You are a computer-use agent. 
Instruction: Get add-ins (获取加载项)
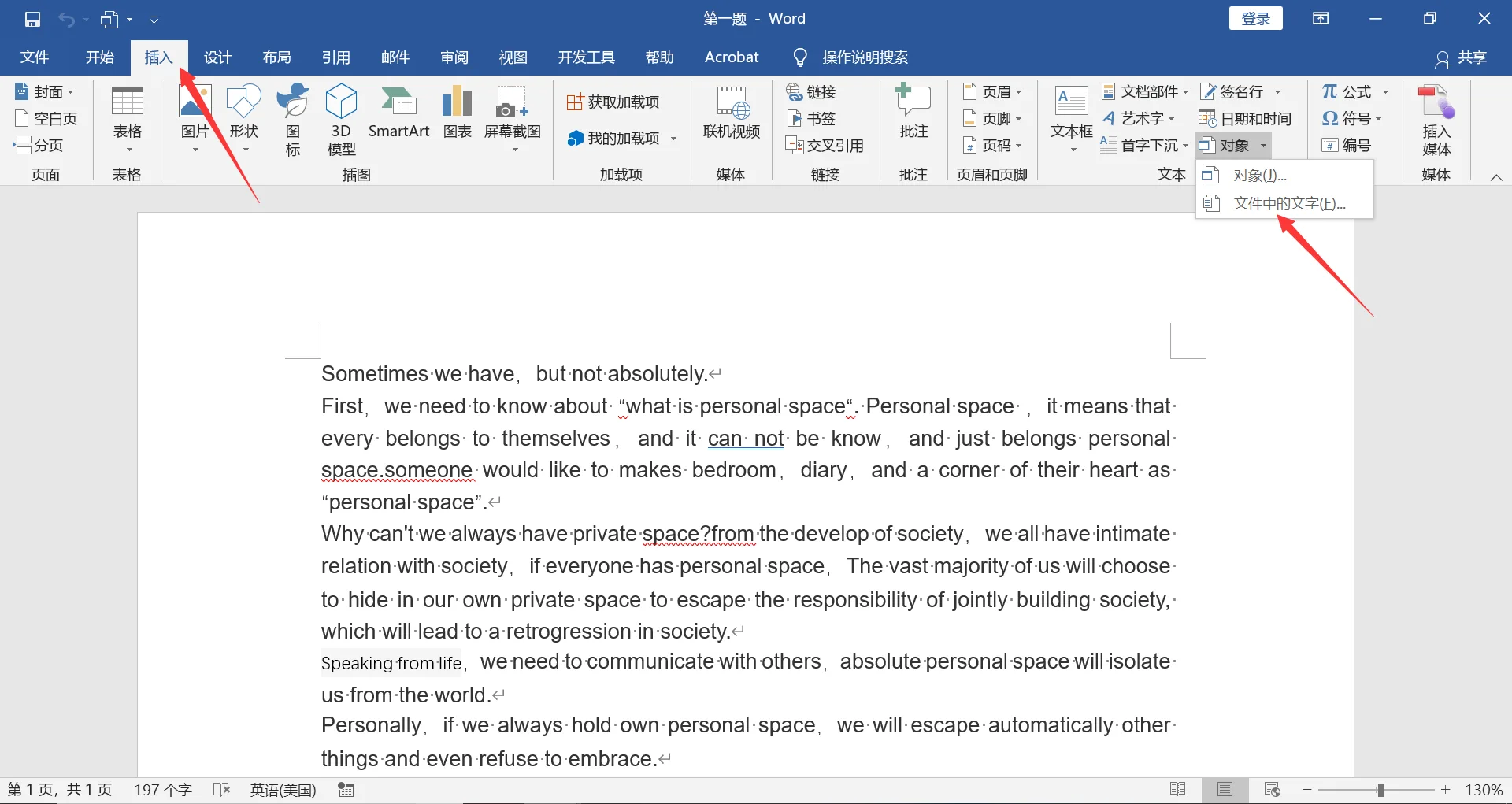[613, 102]
